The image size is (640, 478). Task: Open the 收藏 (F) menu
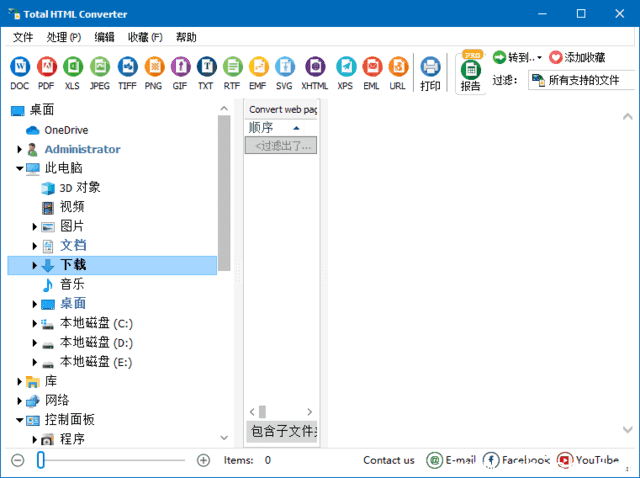click(145, 37)
